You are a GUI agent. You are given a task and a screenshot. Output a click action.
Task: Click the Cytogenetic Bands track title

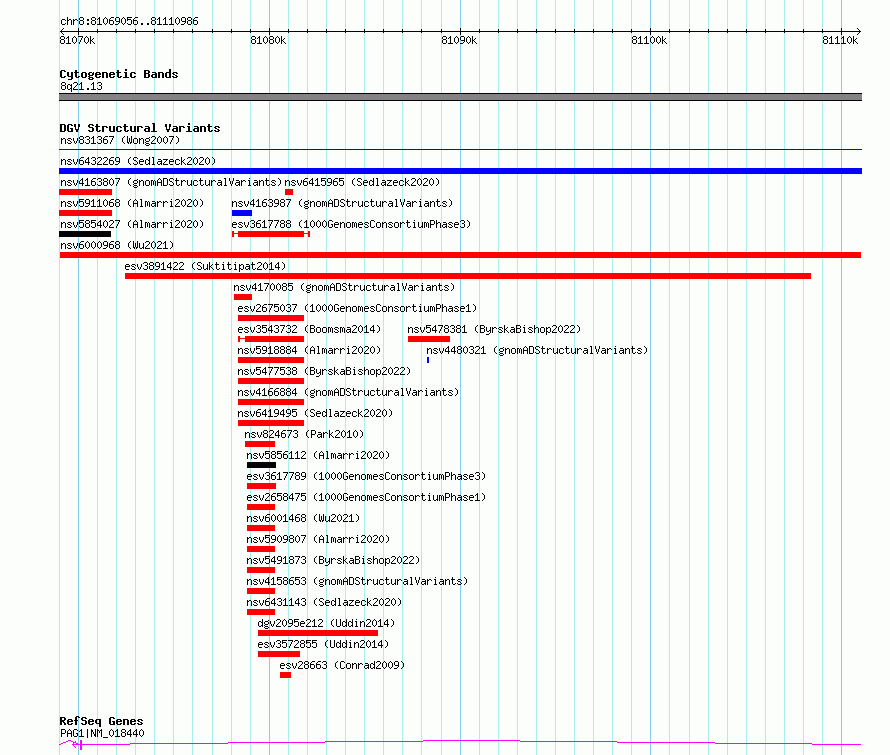[119, 74]
